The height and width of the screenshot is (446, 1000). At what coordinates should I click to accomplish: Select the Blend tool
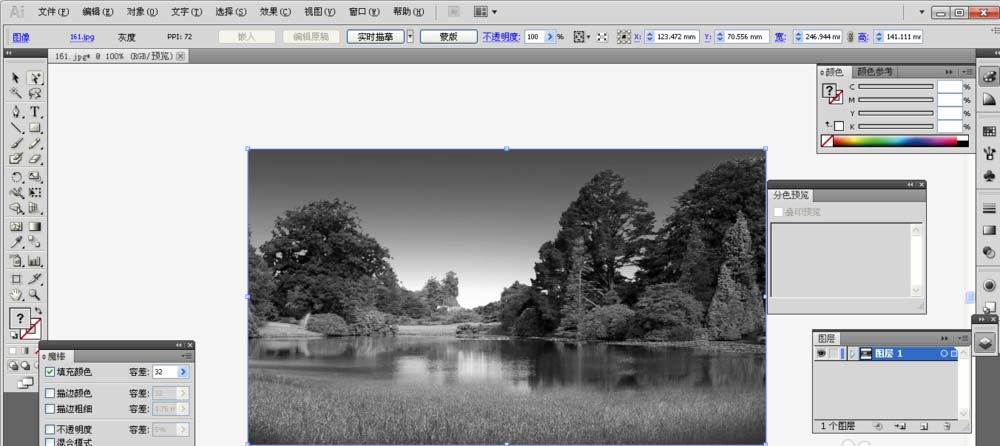point(35,242)
